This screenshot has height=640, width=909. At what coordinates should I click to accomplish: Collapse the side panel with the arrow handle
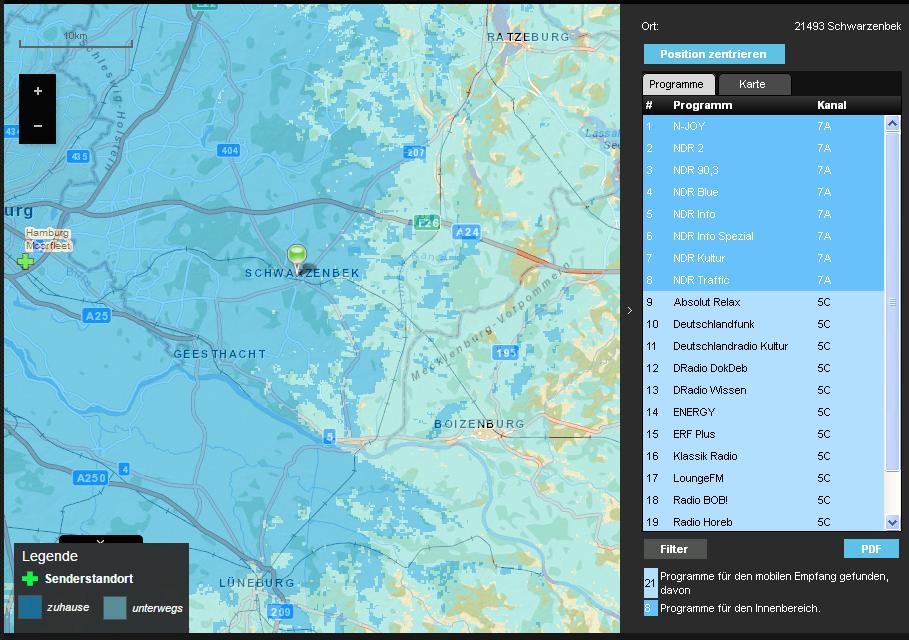[629, 311]
